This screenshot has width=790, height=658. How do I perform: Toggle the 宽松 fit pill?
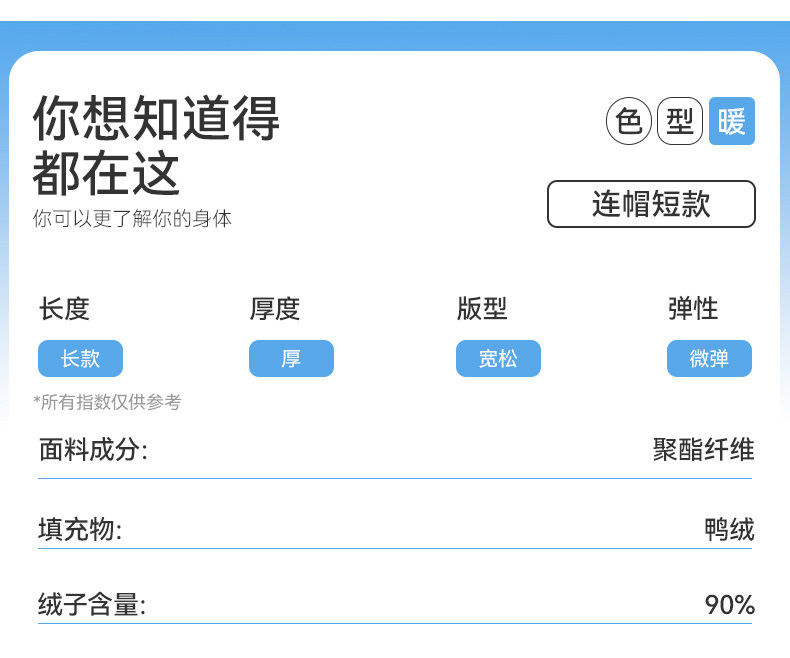[x=498, y=359]
